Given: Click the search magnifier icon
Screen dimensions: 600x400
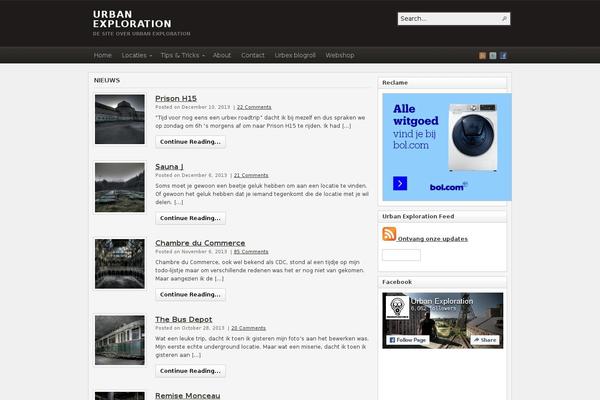Looking at the screenshot, I should click(504, 18).
